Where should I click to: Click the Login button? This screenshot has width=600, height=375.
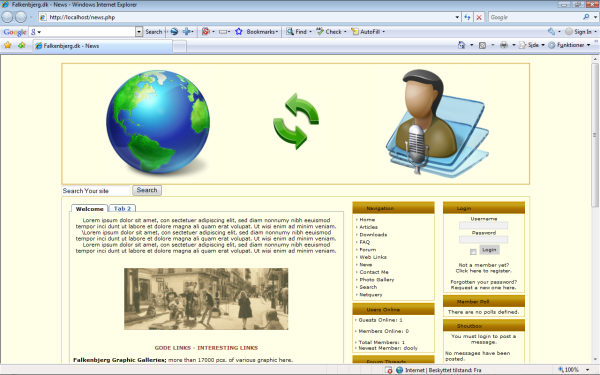489,250
